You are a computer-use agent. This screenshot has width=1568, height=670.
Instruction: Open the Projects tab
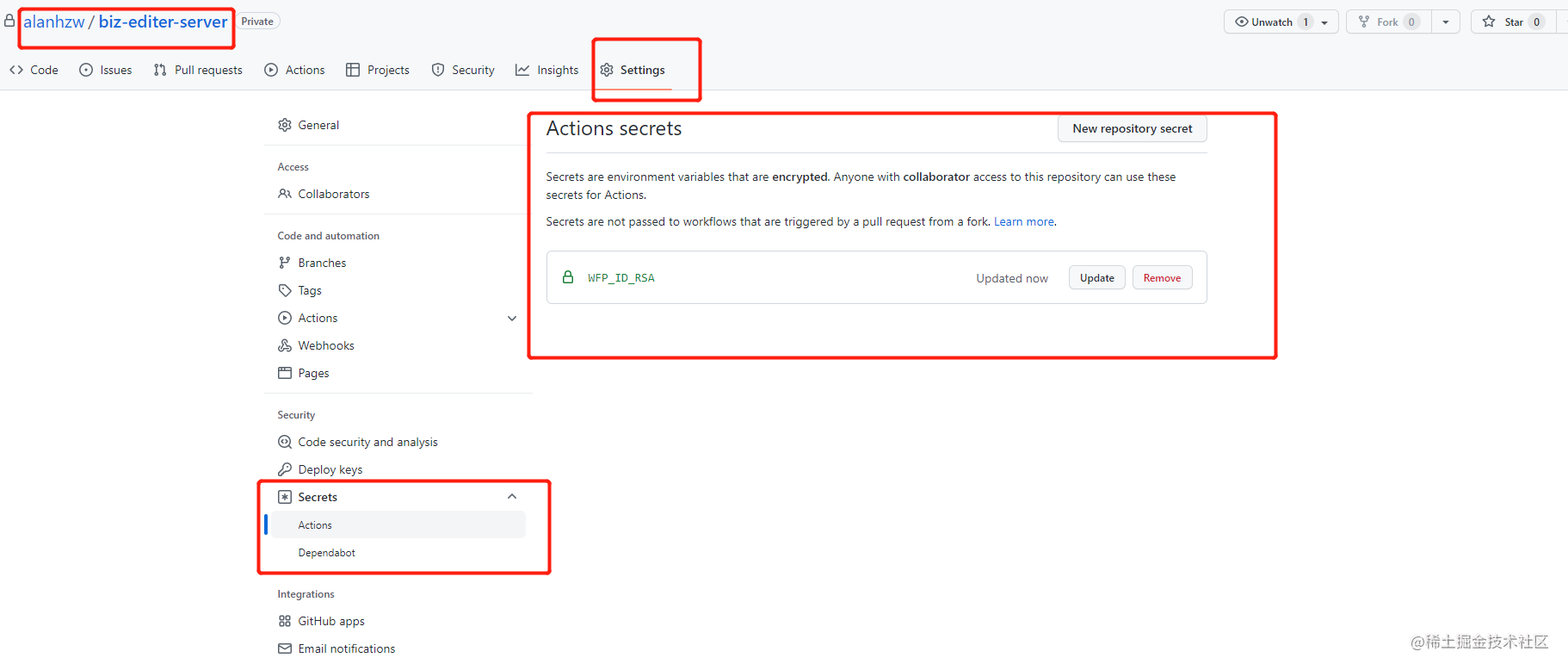point(378,70)
